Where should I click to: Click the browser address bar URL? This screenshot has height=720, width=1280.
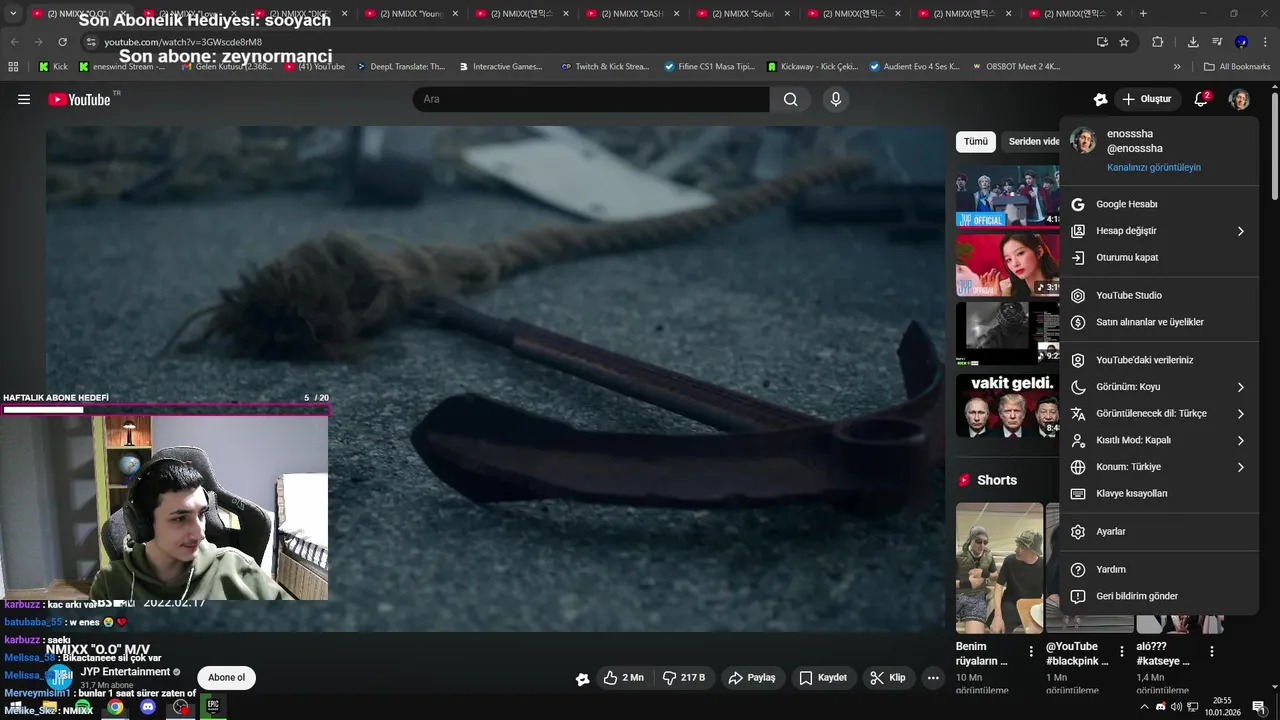[183, 42]
